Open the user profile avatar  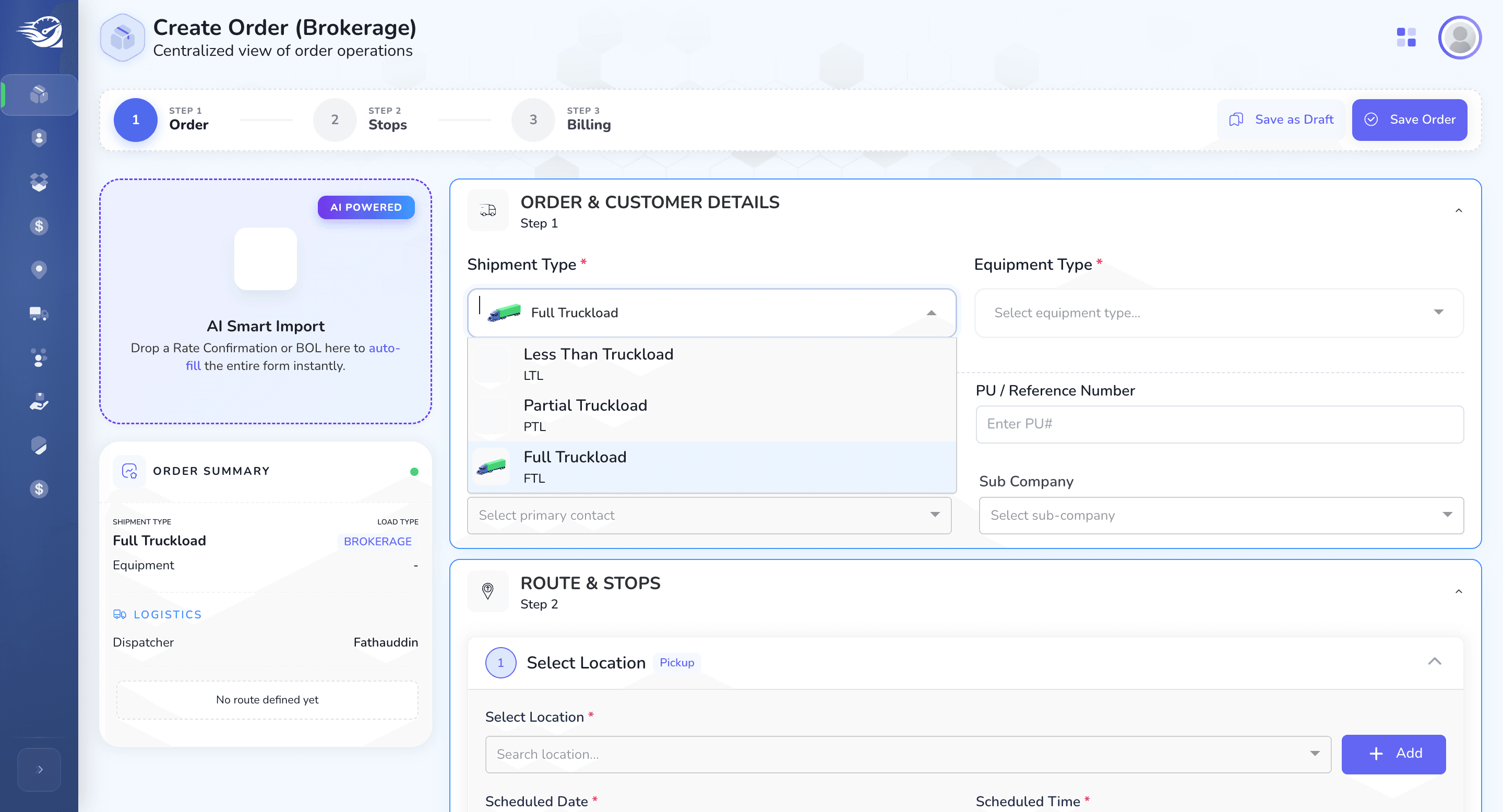click(1460, 38)
